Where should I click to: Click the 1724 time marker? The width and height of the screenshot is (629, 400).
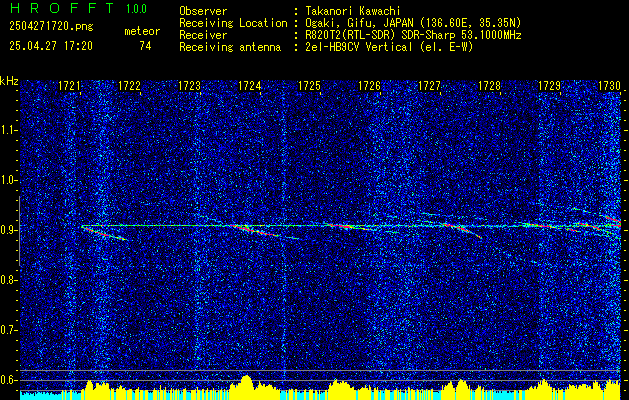tap(250, 86)
